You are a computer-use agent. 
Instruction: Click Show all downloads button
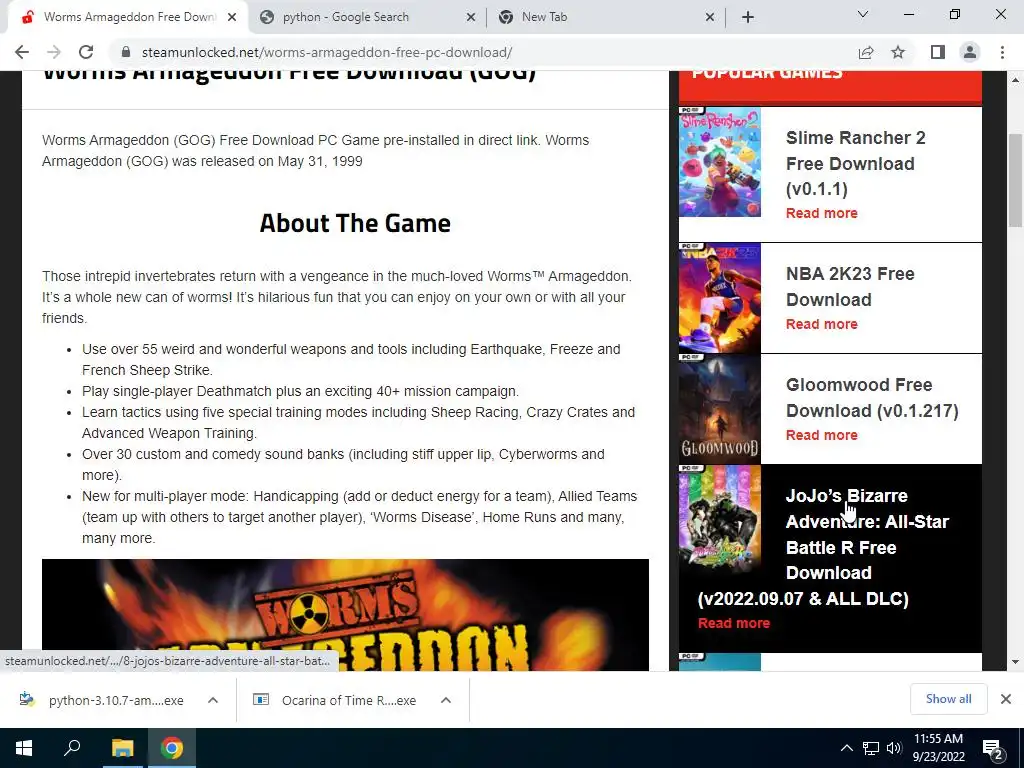point(948,699)
